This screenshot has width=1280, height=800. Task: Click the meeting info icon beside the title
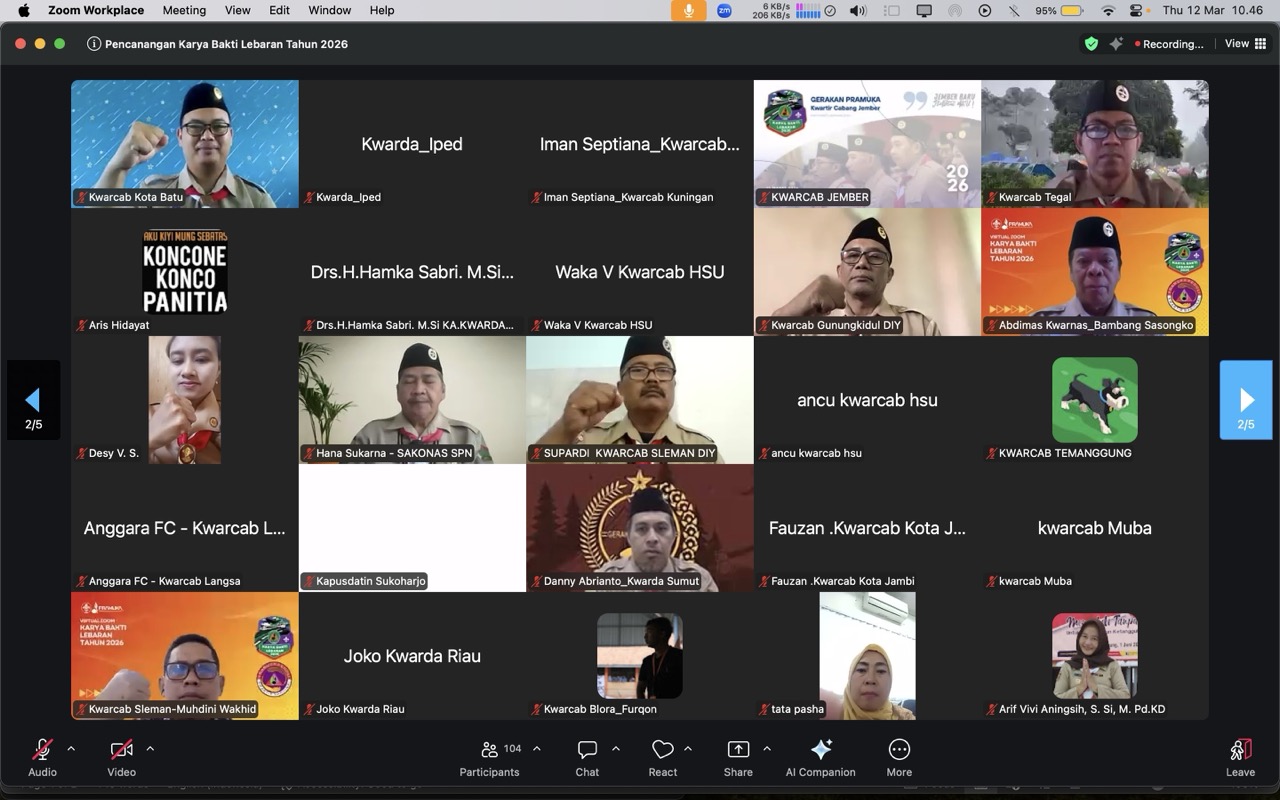pyautogui.click(x=94, y=44)
